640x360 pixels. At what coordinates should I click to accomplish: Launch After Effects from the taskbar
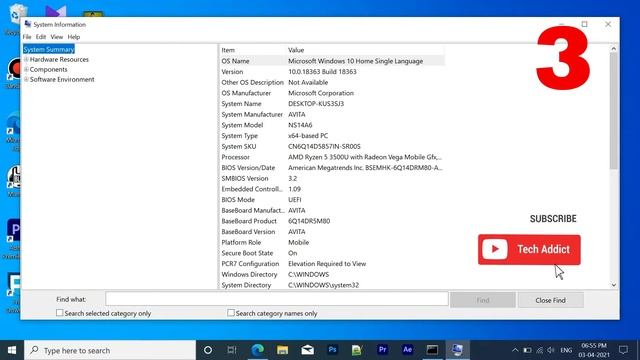point(407,350)
